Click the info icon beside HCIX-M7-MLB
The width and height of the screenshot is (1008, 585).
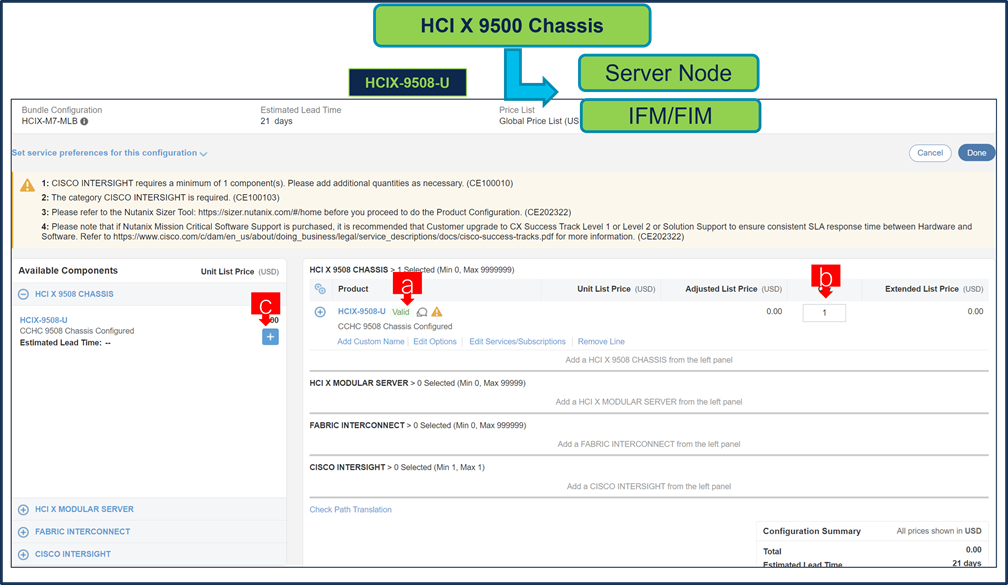(84, 122)
